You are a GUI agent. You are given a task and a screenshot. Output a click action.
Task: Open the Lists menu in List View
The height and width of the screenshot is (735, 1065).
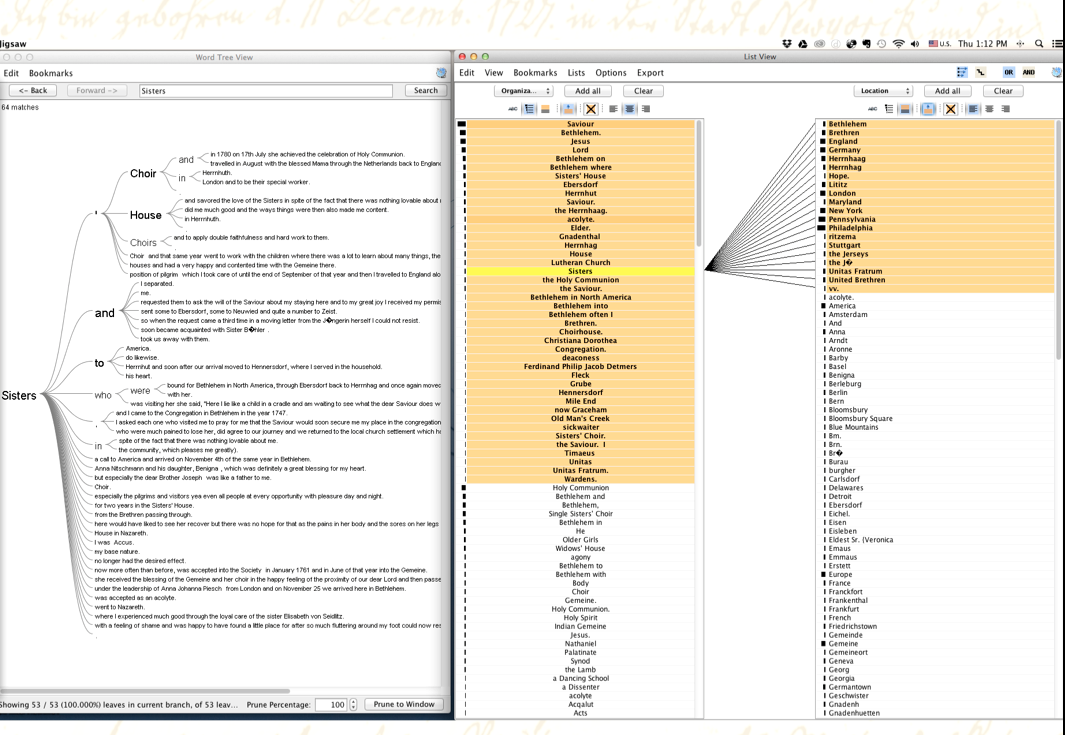click(576, 73)
